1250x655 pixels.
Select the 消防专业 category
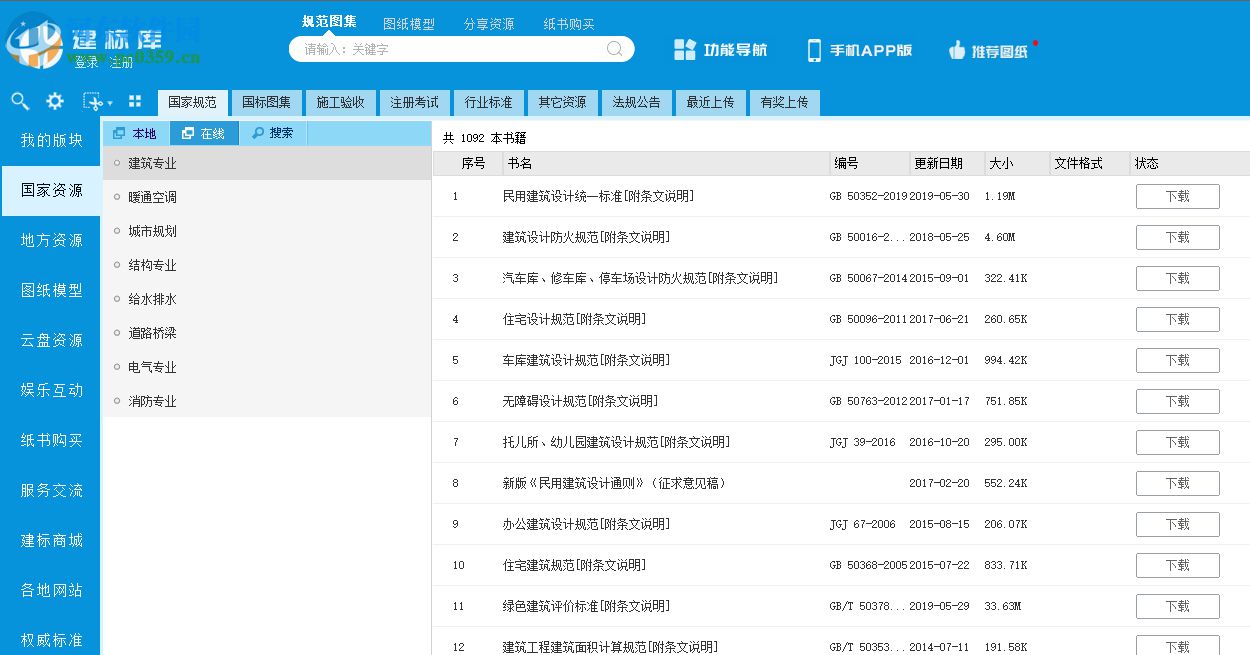click(267, 401)
